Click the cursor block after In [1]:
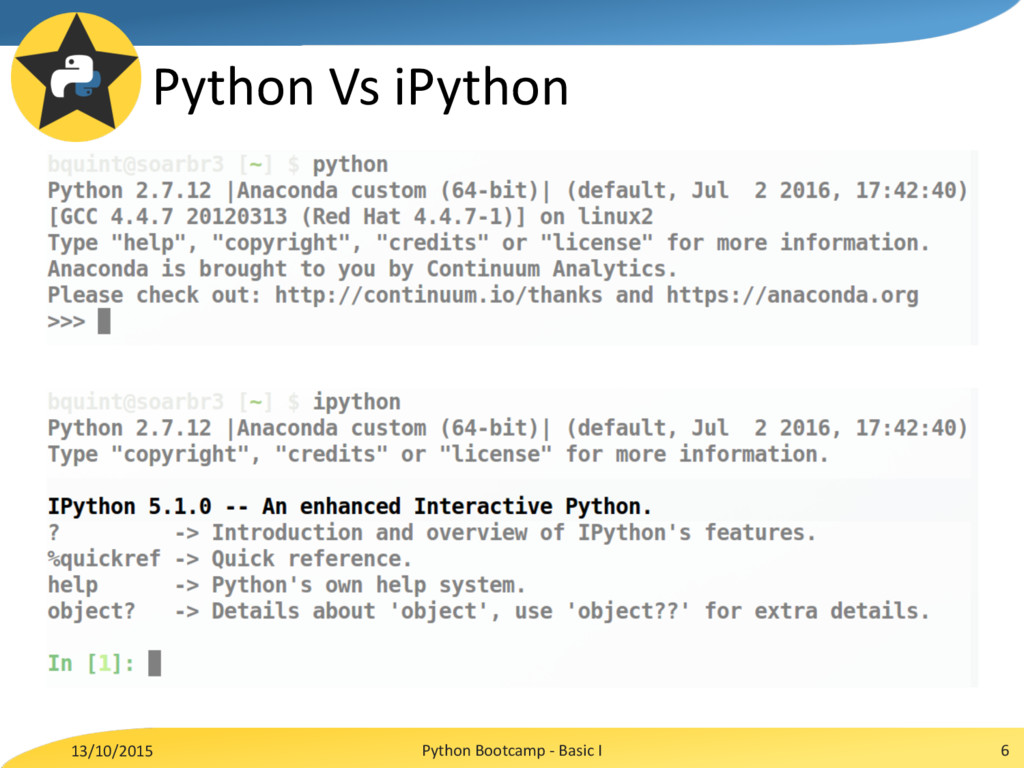The height and width of the screenshot is (768, 1024). pyautogui.click(x=154, y=664)
